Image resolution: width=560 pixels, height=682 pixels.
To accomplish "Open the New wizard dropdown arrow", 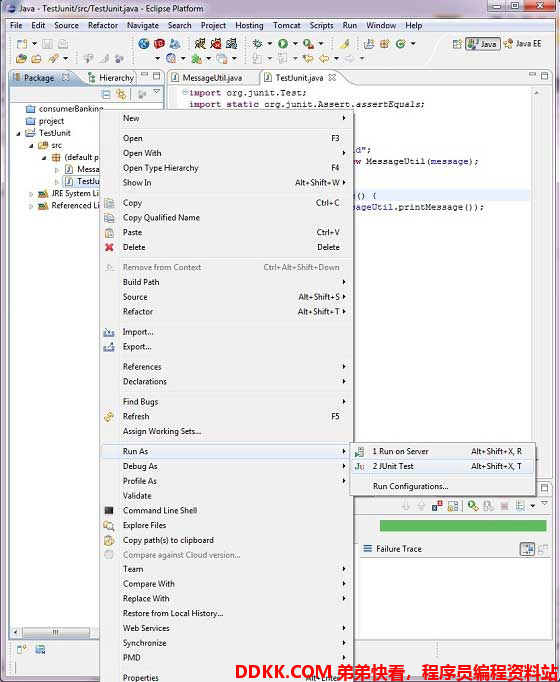I will click(x=34, y=44).
